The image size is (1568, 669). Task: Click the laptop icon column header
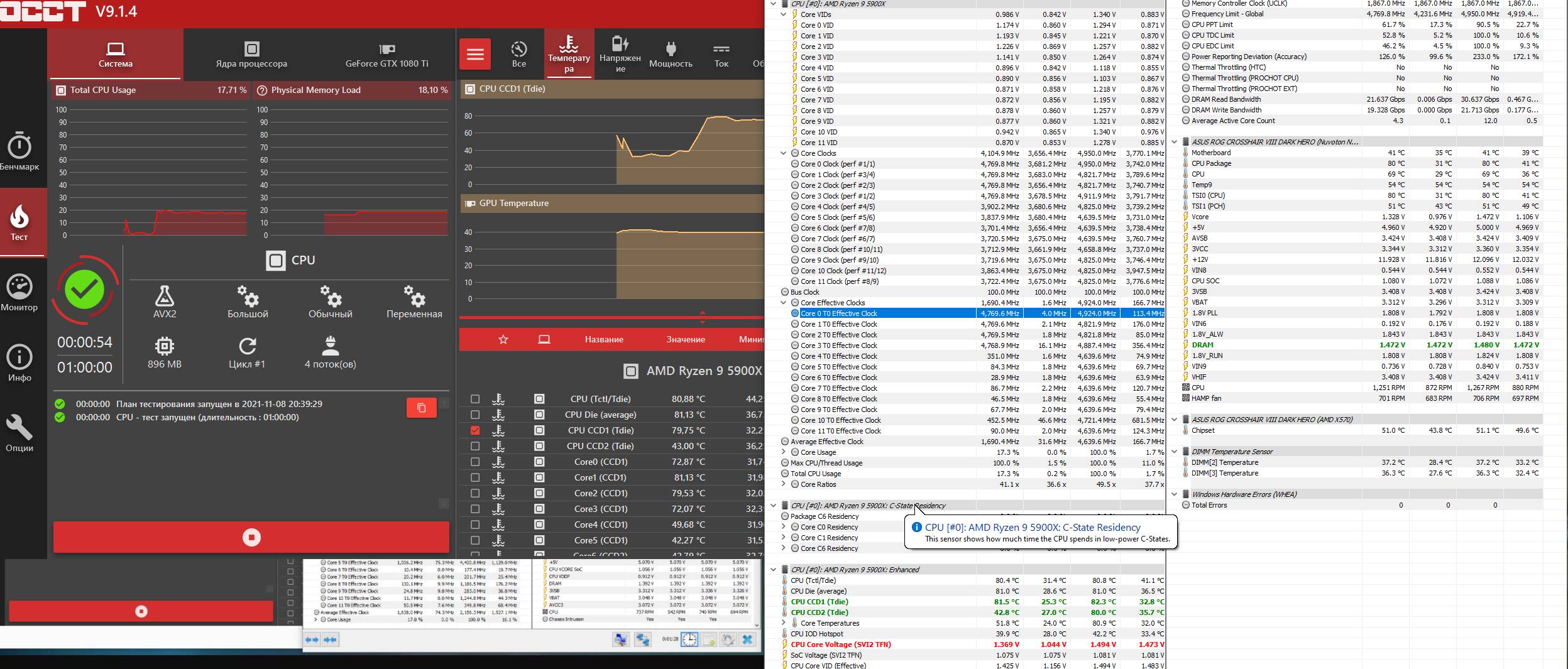(544, 339)
